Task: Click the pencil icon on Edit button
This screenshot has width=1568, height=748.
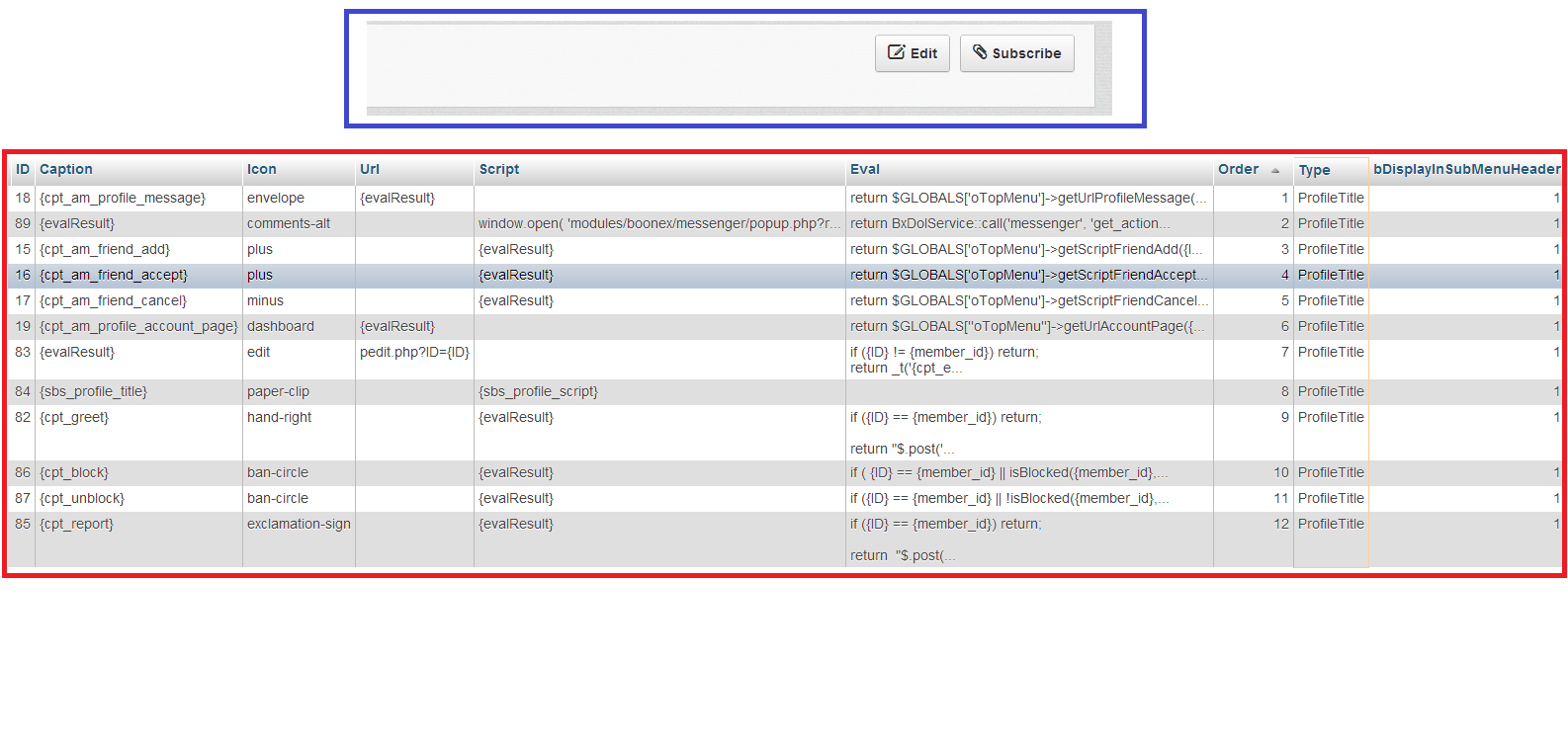Action: point(896,52)
